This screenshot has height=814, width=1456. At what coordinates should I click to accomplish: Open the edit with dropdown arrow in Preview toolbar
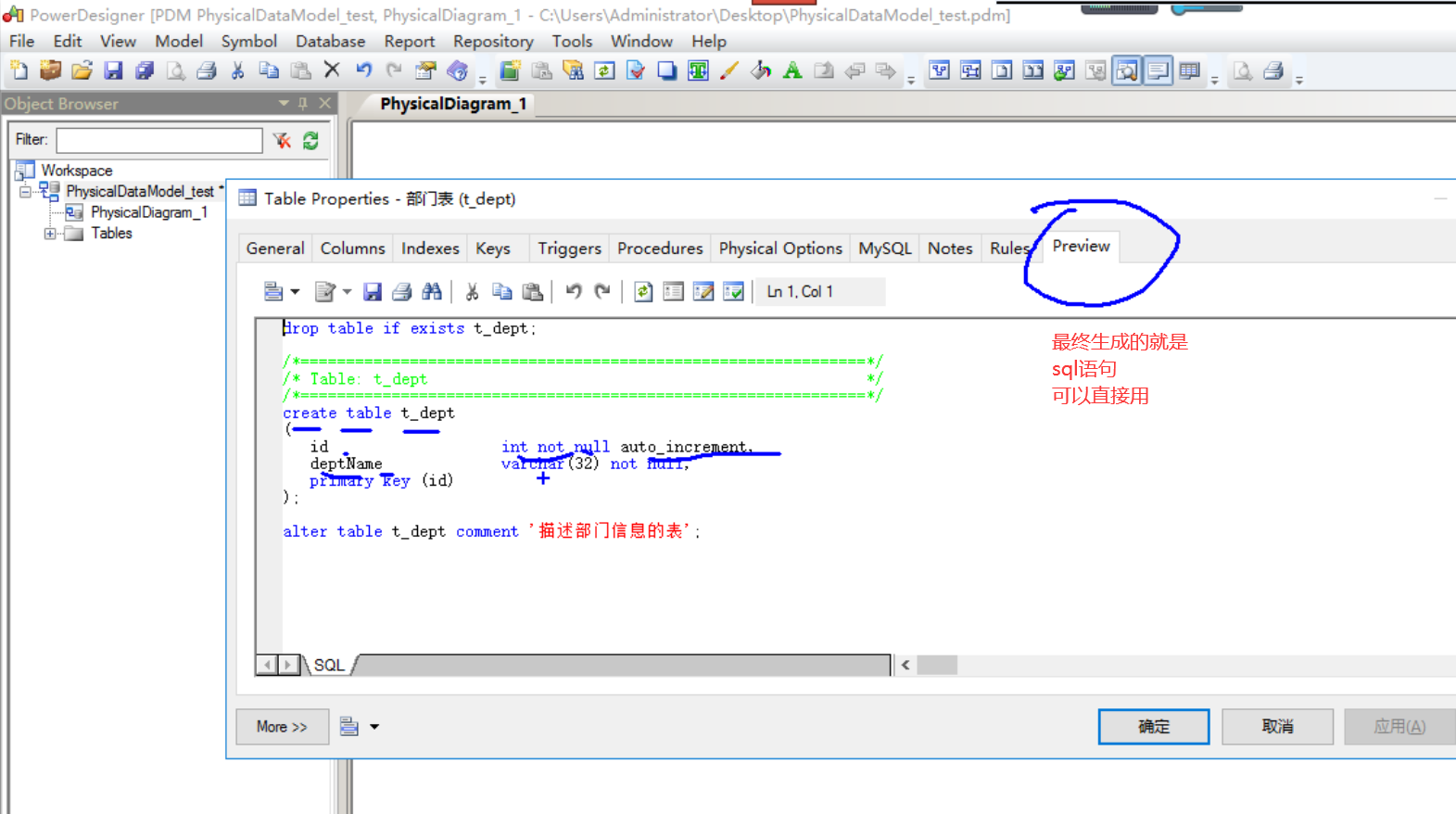pos(347,292)
